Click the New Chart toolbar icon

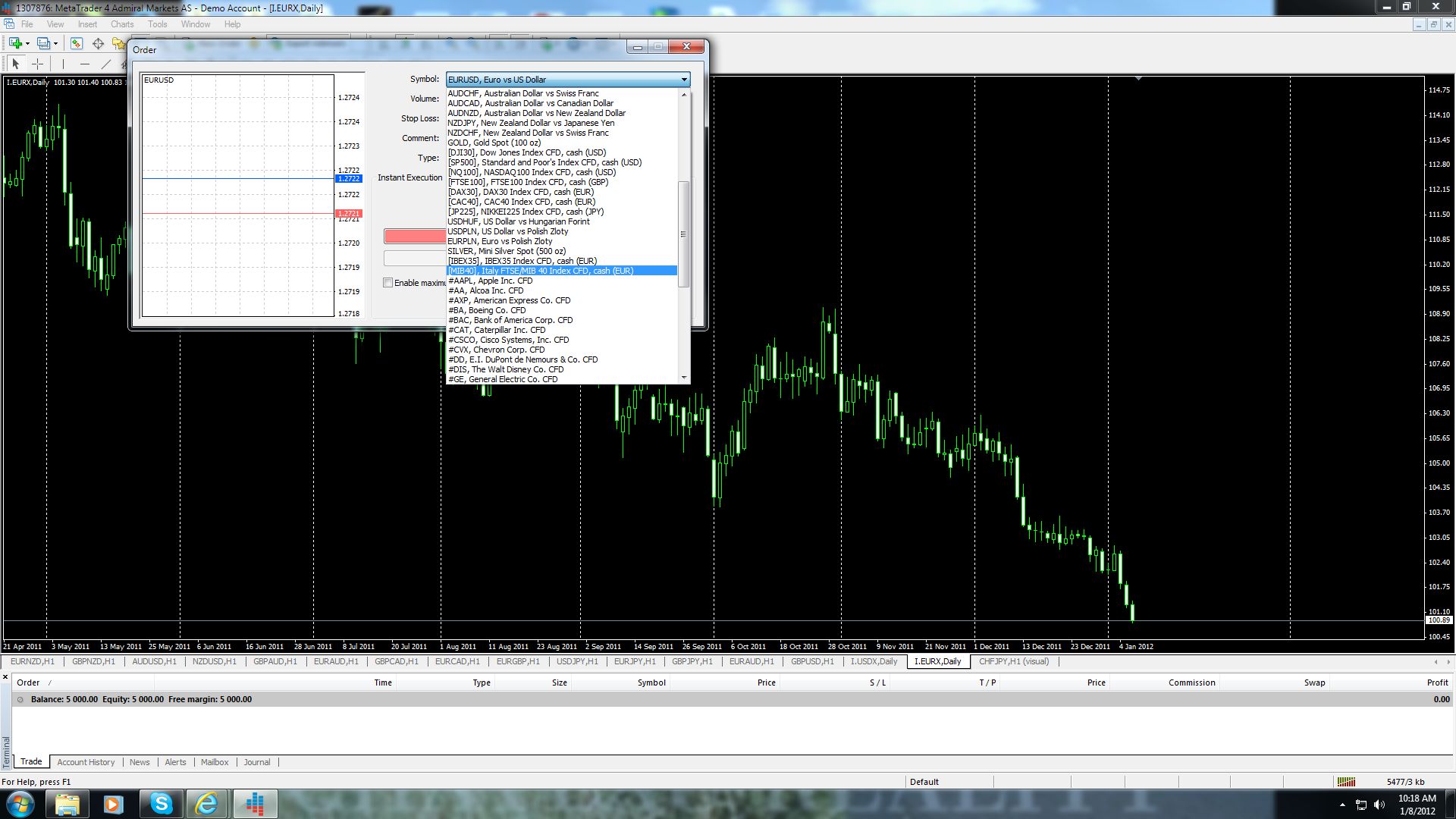(14, 43)
